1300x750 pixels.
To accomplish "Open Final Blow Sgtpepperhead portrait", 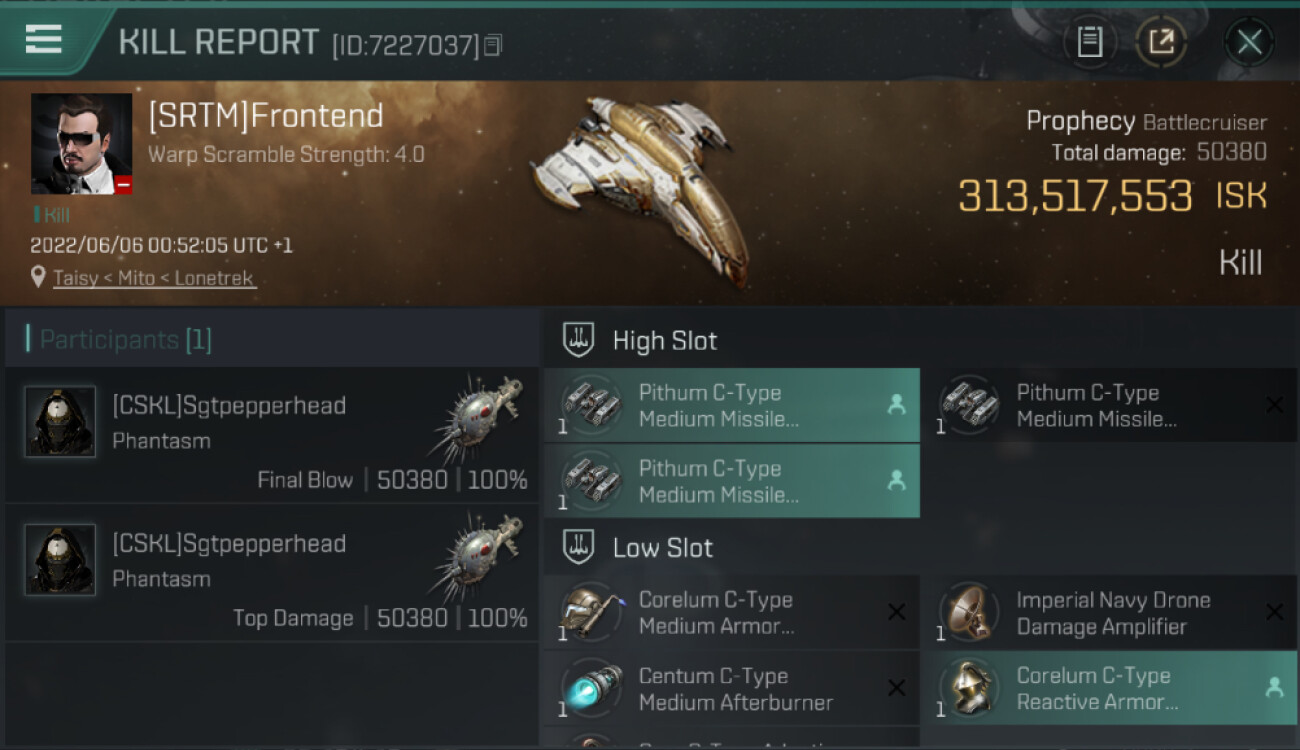I will point(60,422).
